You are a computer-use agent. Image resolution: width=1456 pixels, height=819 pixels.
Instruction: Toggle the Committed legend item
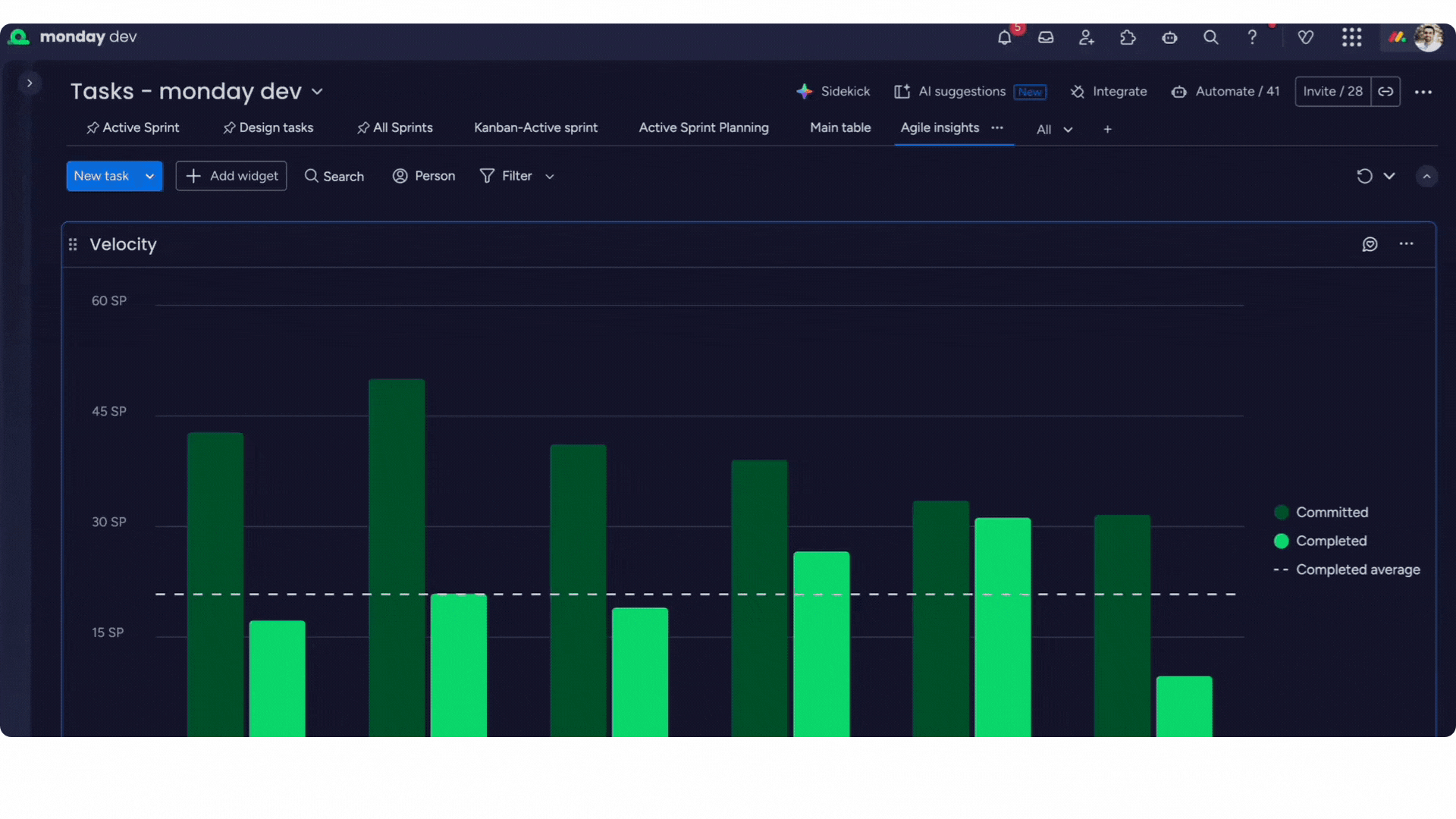click(x=1322, y=513)
